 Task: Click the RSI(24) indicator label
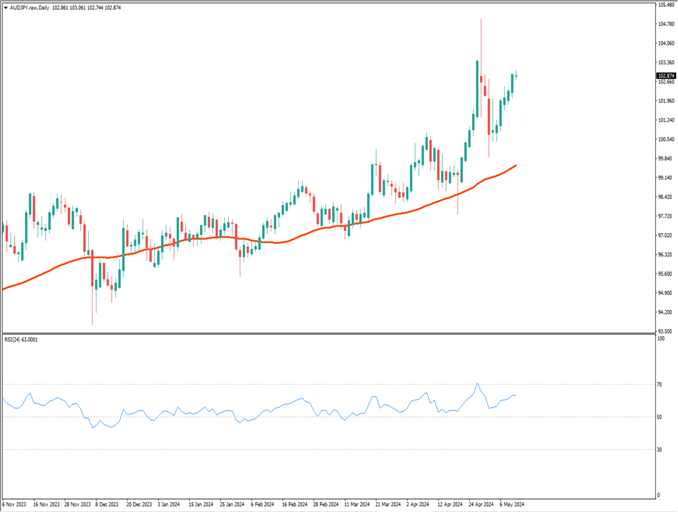pyautogui.click(x=21, y=340)
